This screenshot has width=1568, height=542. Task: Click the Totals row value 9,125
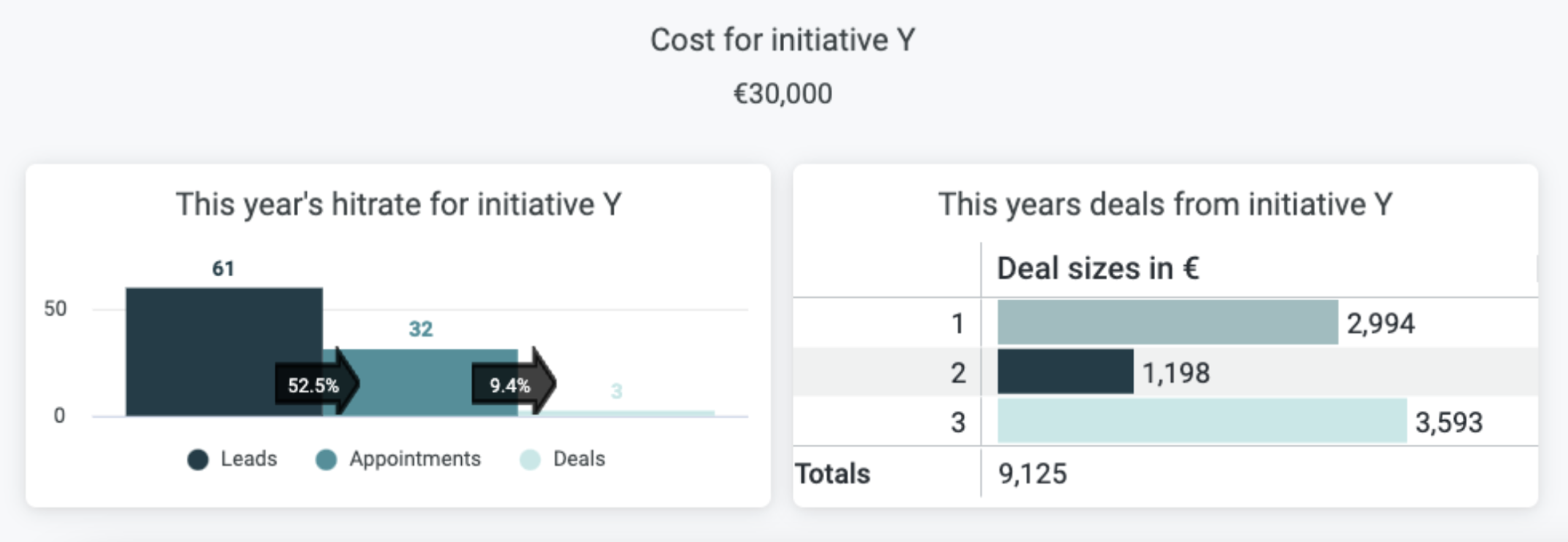[1032, 473]
